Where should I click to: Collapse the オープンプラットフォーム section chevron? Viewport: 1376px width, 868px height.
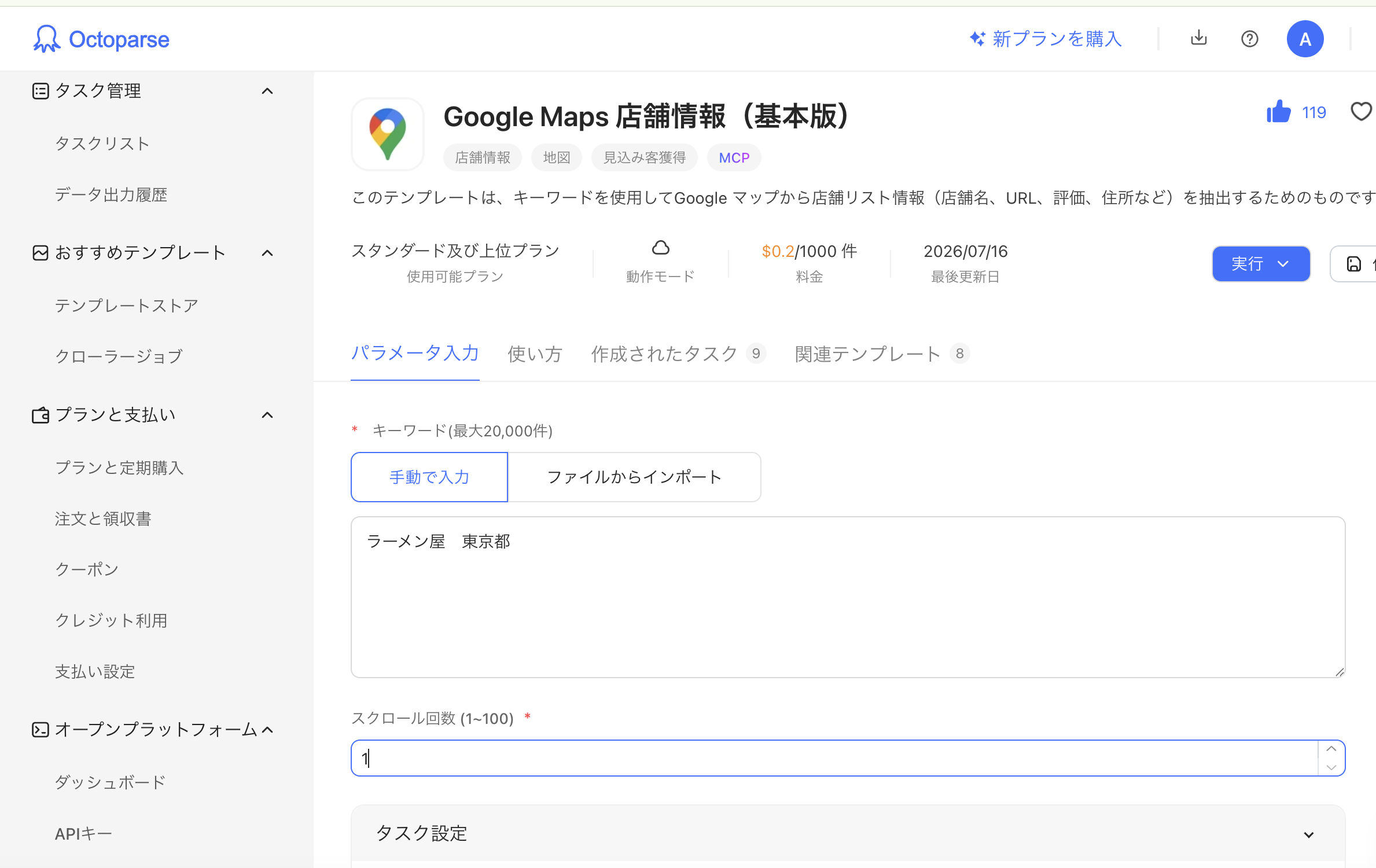coord(267,730)
